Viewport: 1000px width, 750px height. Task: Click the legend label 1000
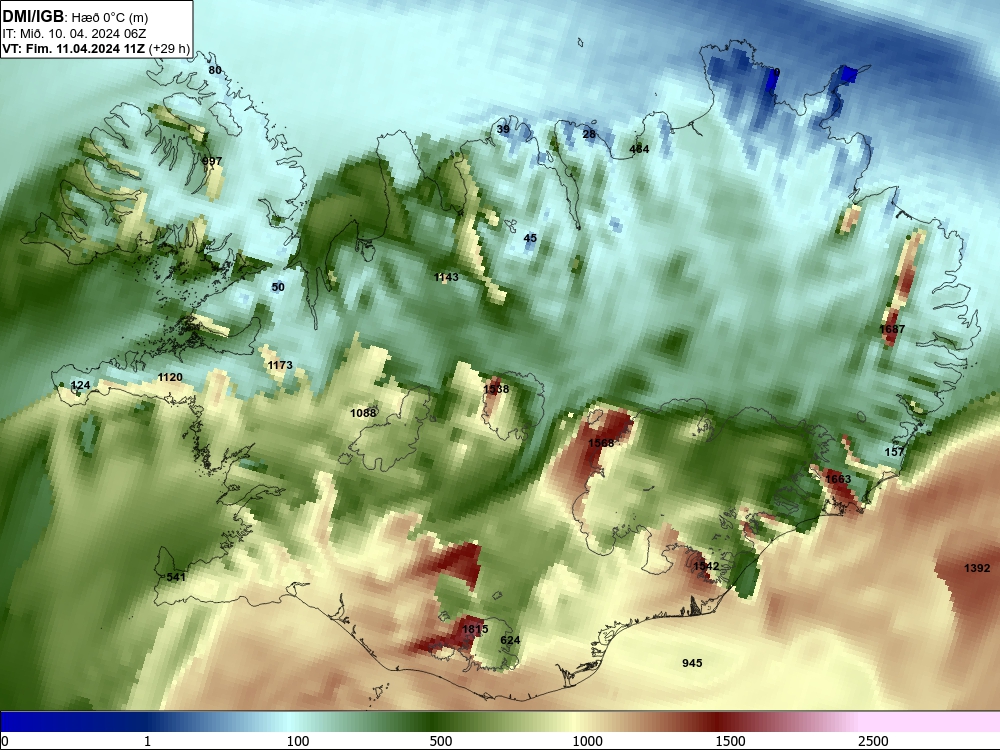pyautogui.click(x=587, y=741)
